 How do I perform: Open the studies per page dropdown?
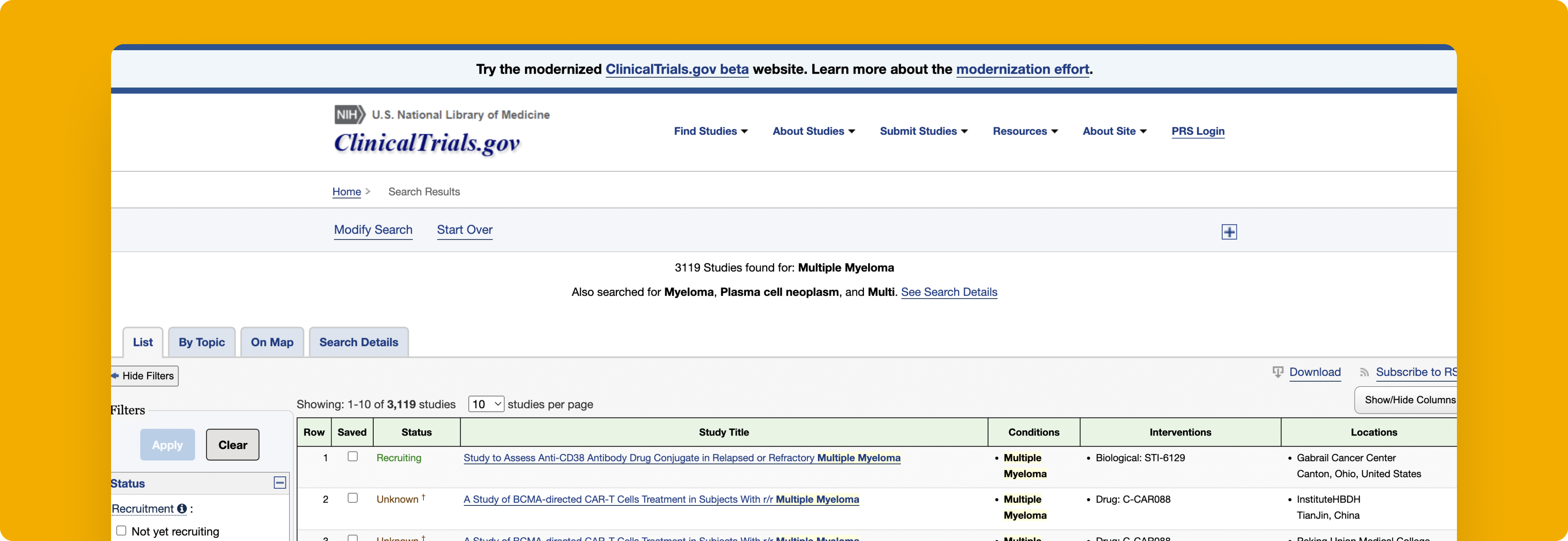486,404
